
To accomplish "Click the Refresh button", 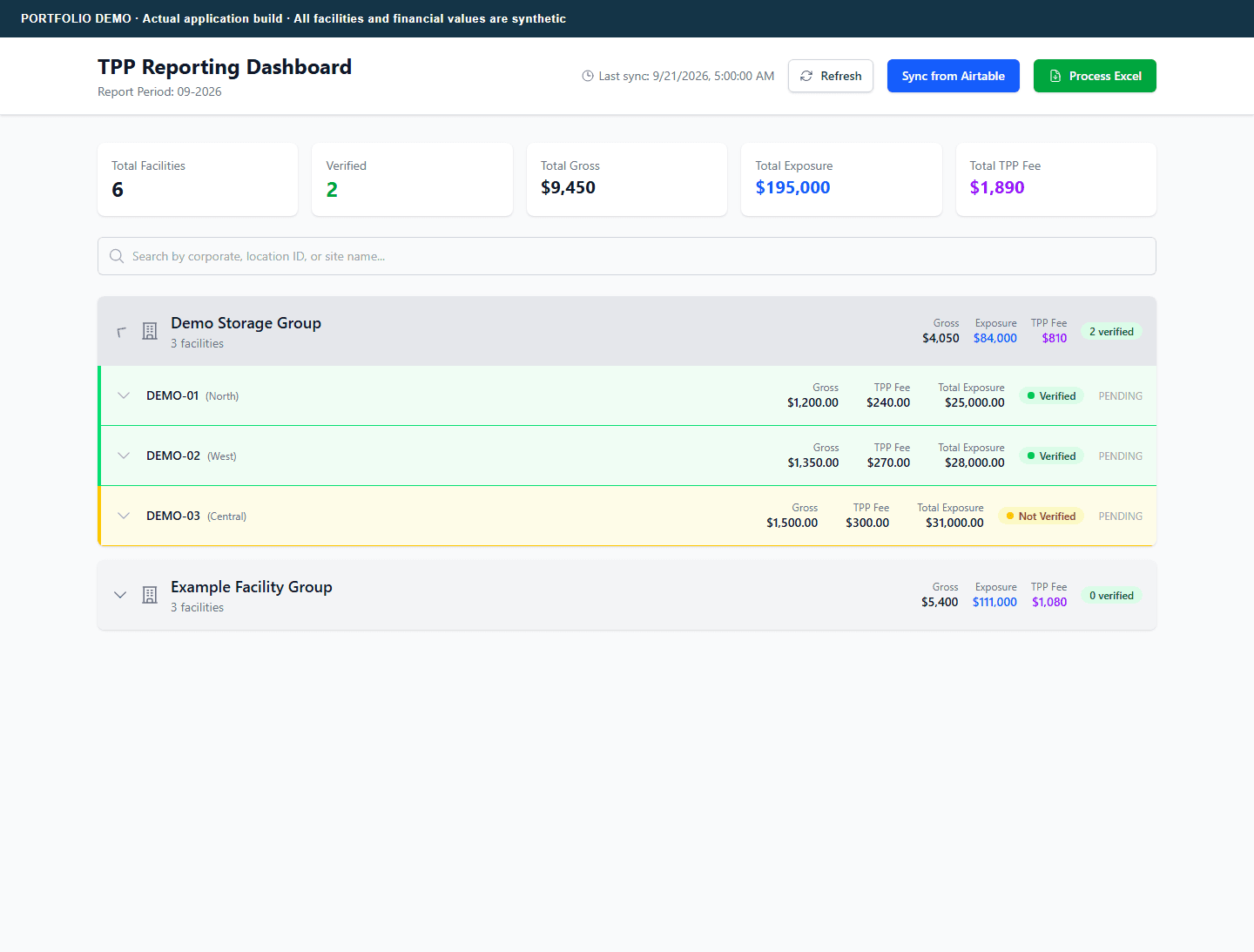I will click(831, 76).
